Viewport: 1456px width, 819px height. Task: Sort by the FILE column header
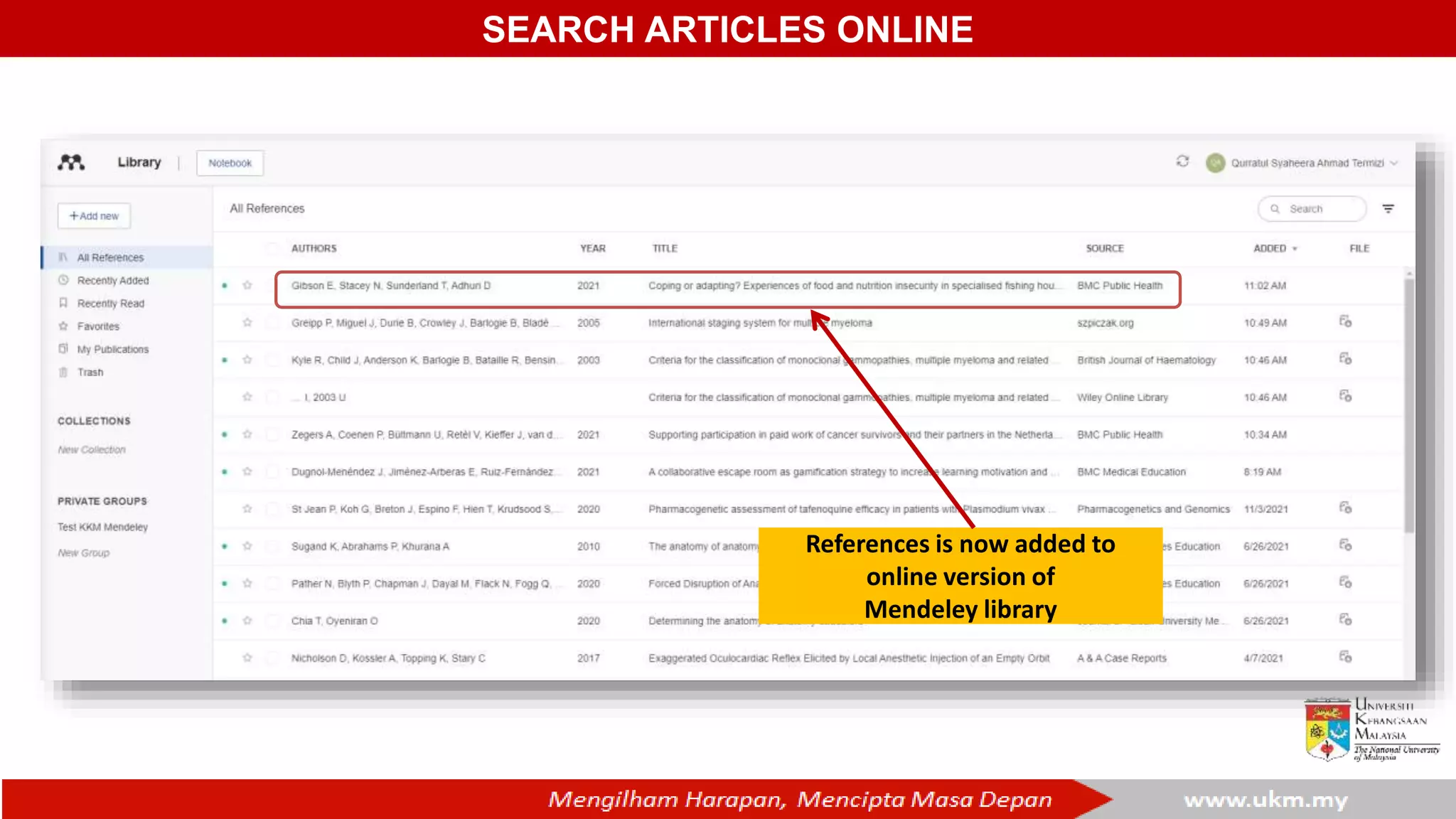tap(1359, 249)
